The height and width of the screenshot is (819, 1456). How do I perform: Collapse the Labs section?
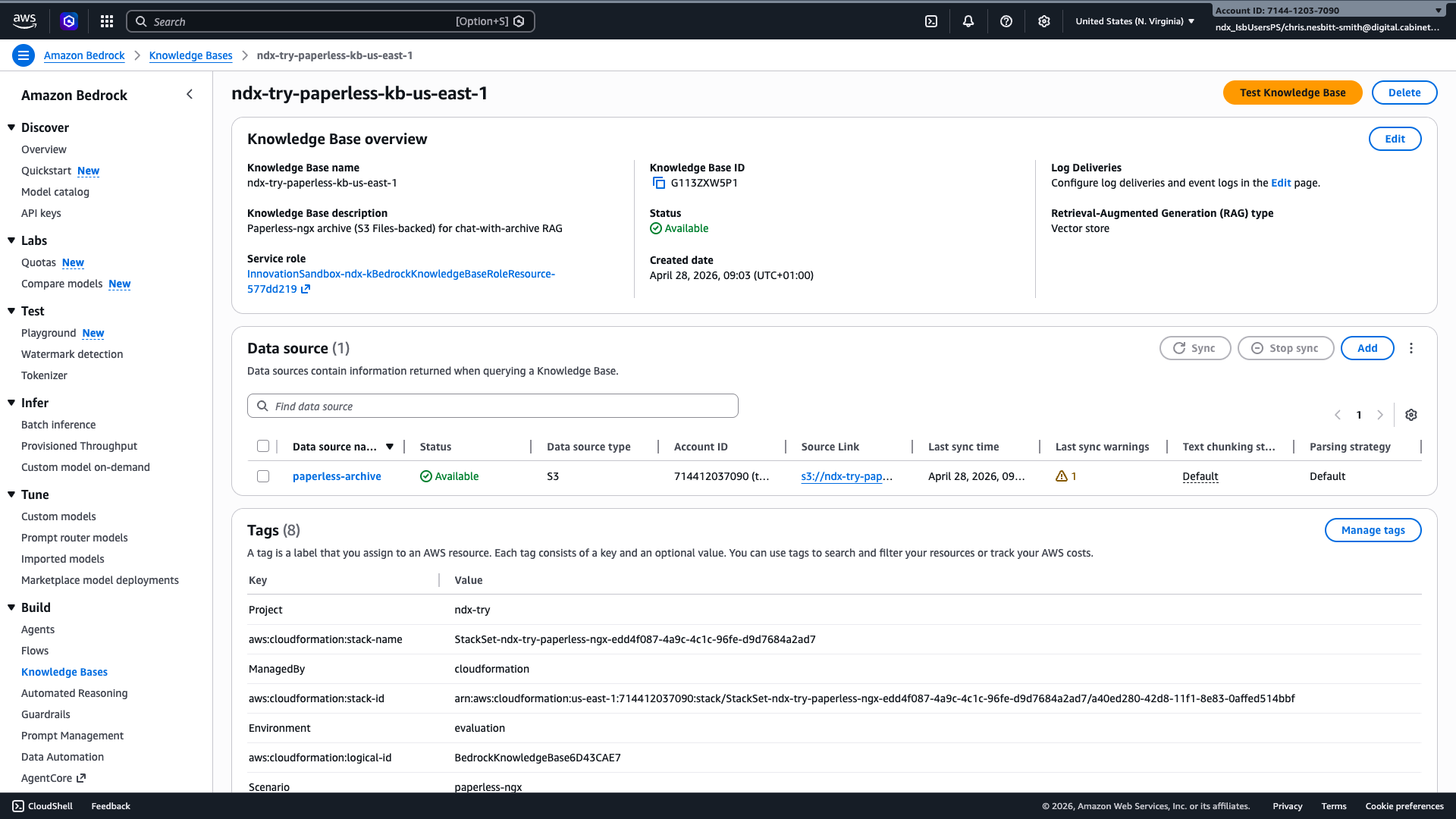click(x=11, y=240)
